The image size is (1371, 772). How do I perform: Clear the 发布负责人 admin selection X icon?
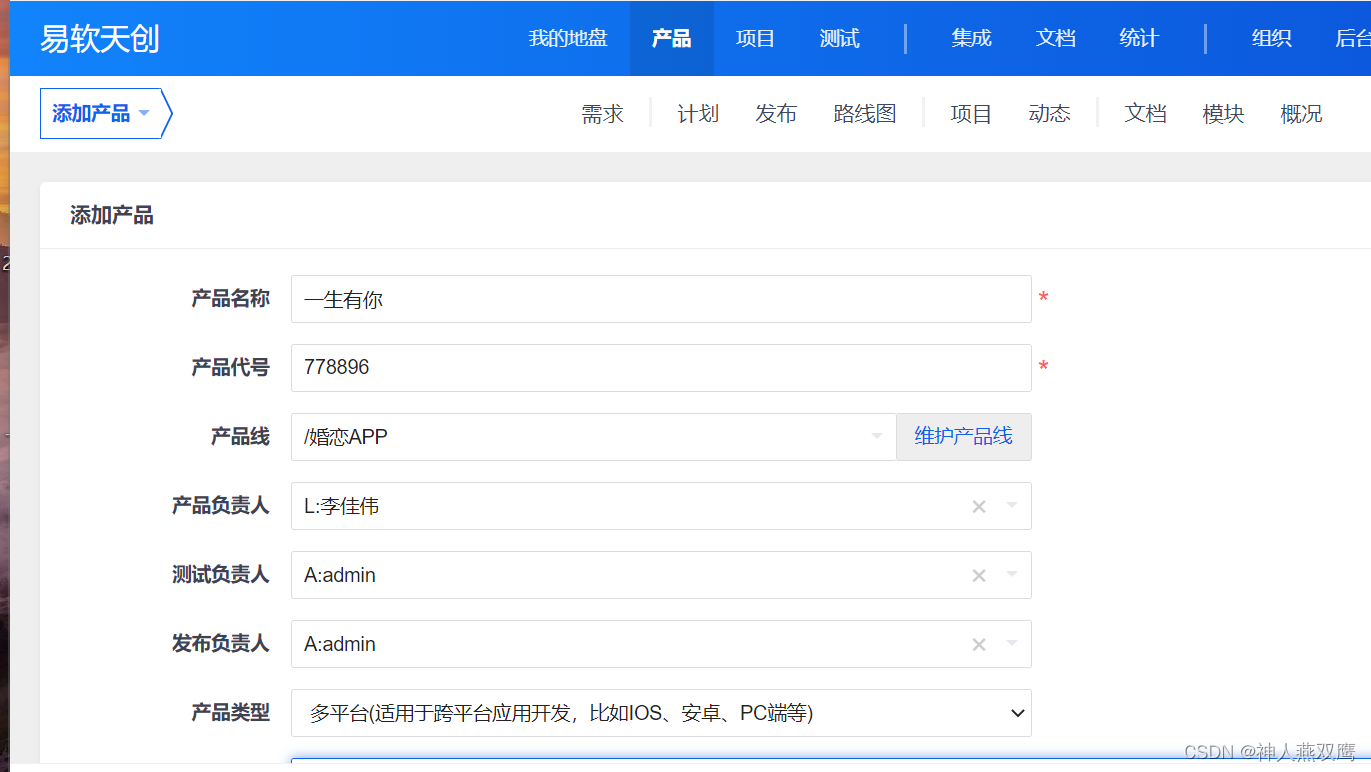[x=979, y=645]
